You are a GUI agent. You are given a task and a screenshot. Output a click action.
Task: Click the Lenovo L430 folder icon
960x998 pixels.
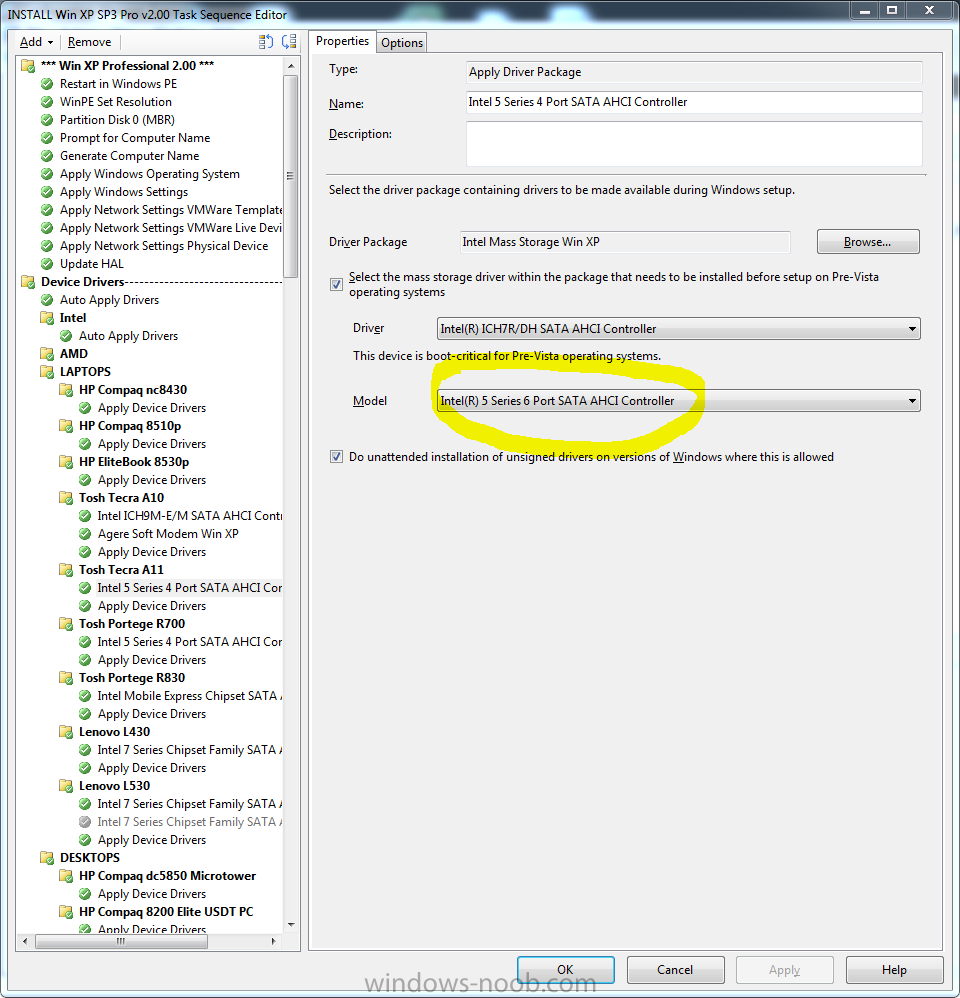pos(66,732)
